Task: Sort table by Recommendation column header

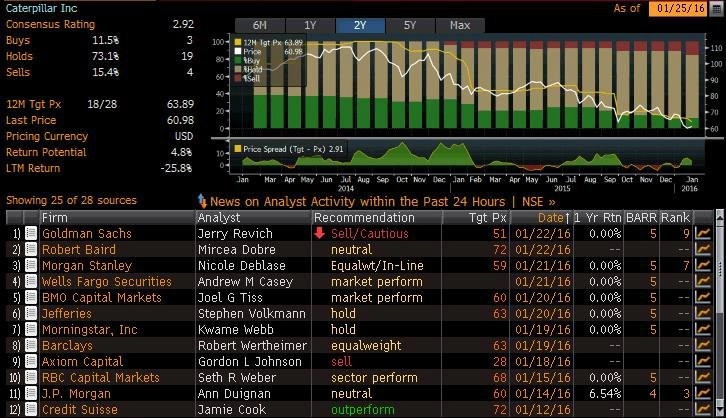Action: 377,218
